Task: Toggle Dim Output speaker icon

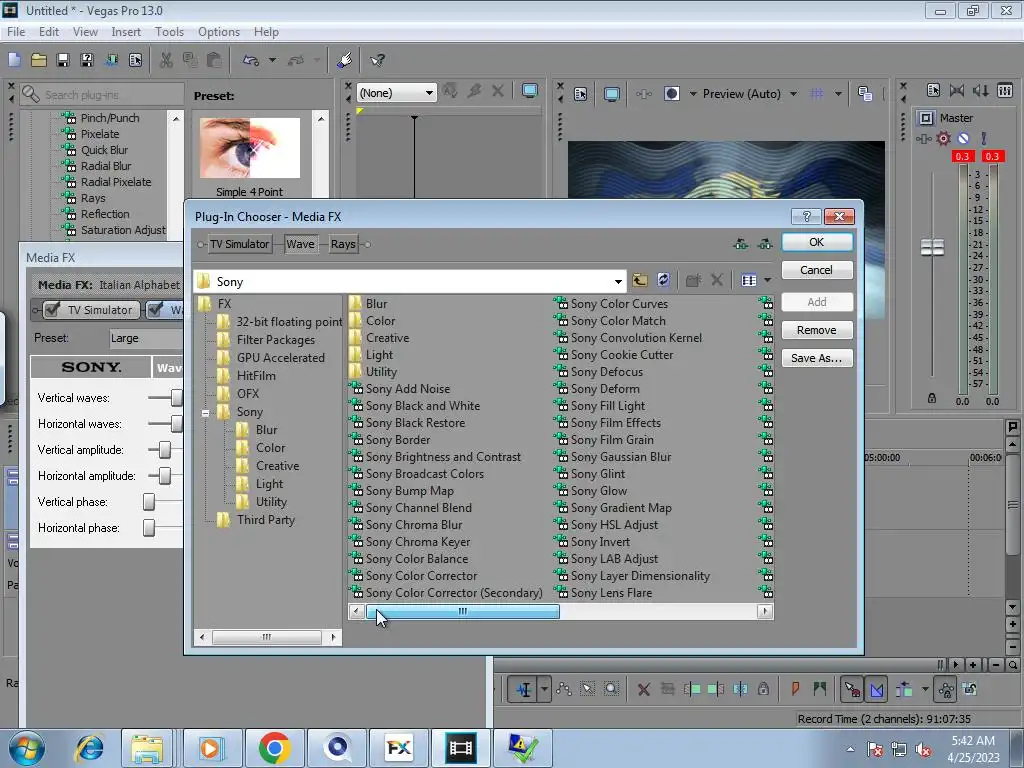Action: 981,91
